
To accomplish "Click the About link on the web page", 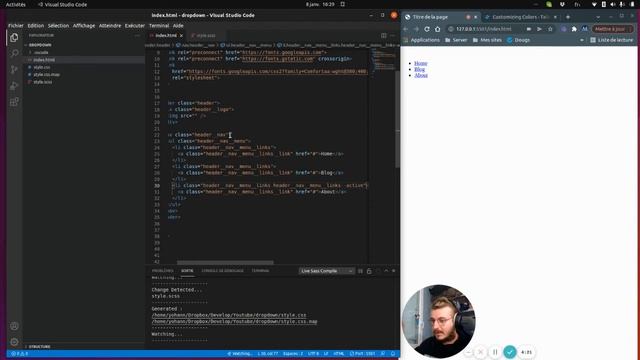I will 421,75.
